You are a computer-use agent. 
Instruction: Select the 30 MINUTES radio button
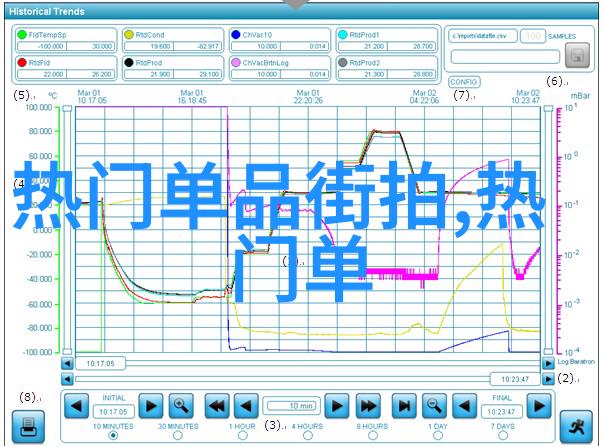pos(178,435)
